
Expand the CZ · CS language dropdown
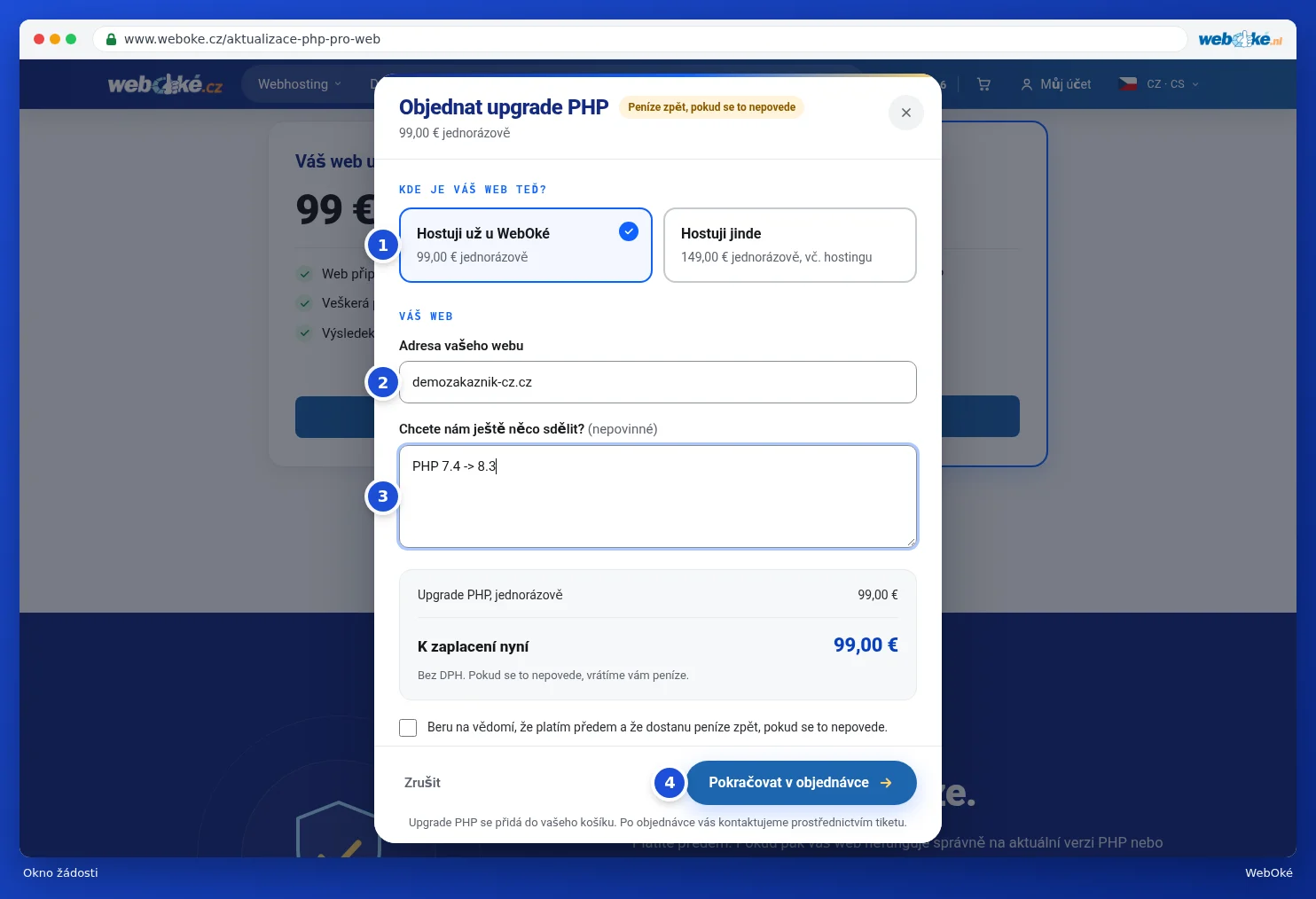pos(1160,84)
